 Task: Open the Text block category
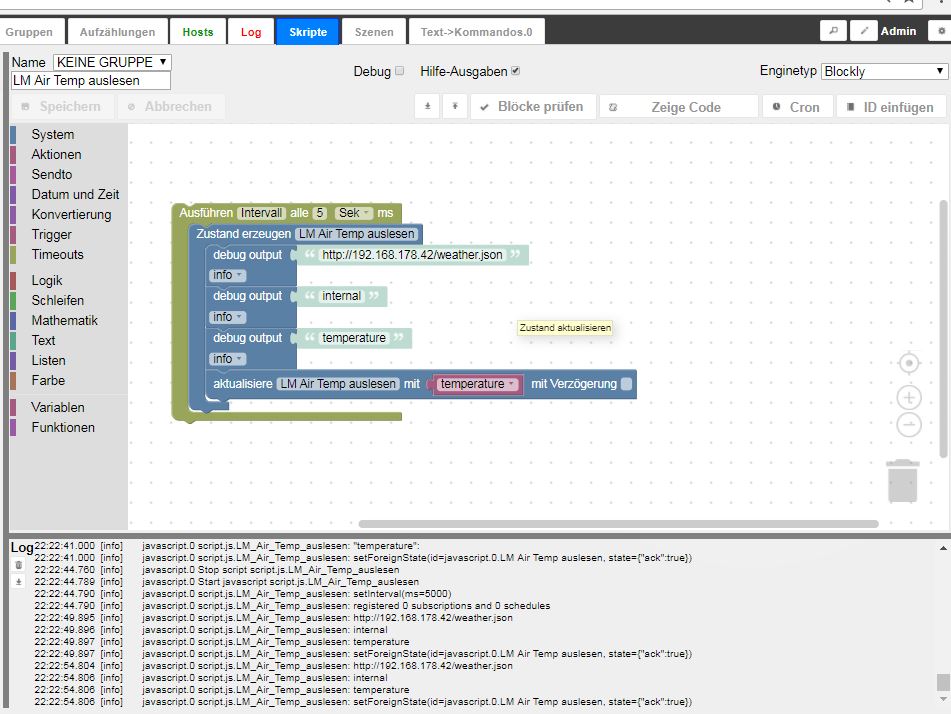point(43,341)
